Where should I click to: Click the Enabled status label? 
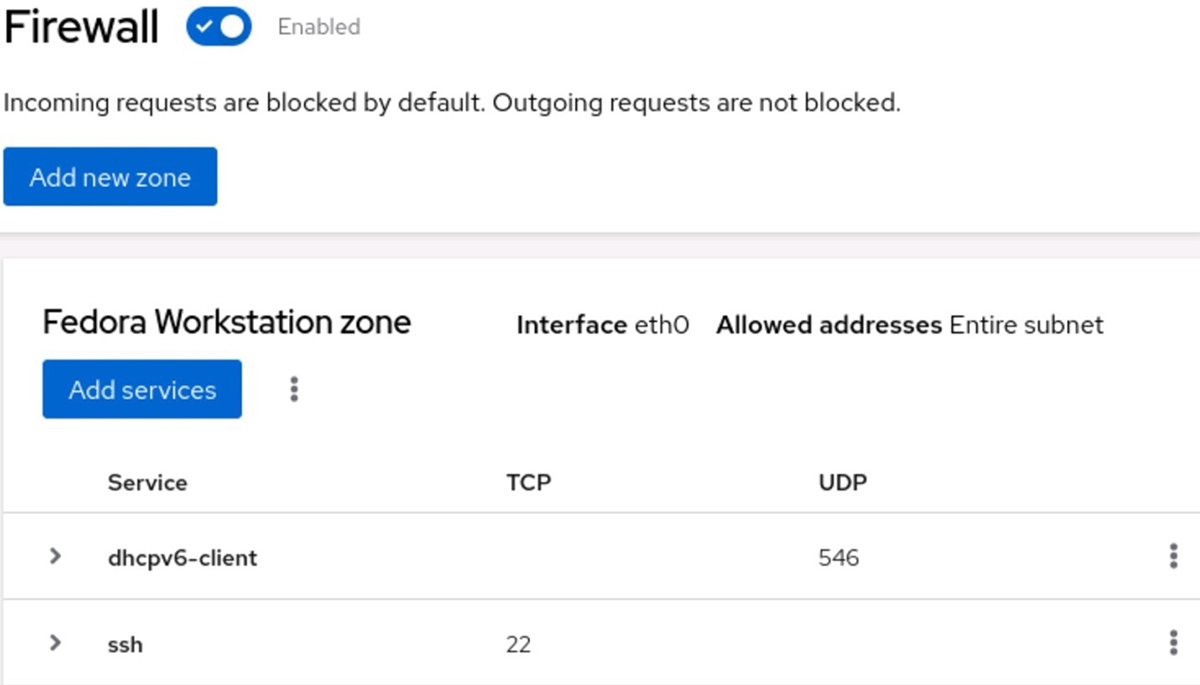pos(319,28)
